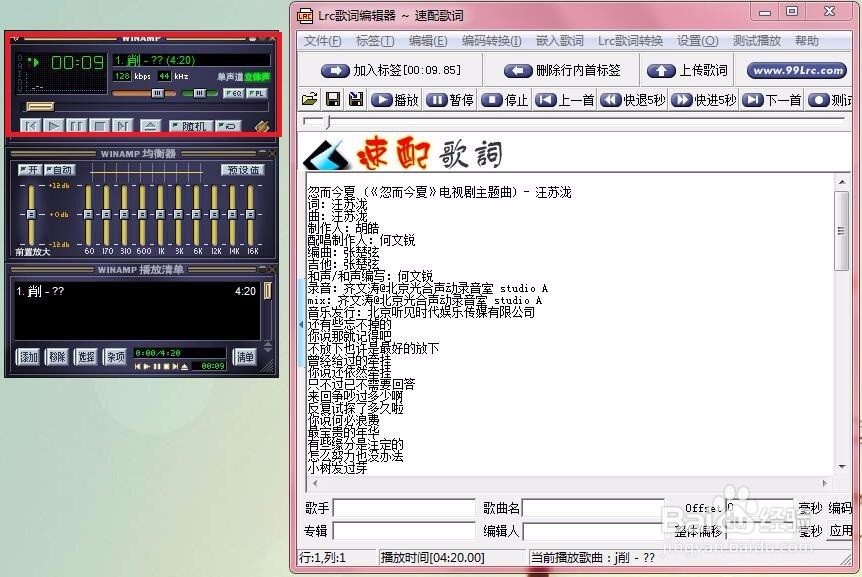This screenshot has height=577, width=862.
Task: Click save floppy disk icon
Action: coord(333,99)
